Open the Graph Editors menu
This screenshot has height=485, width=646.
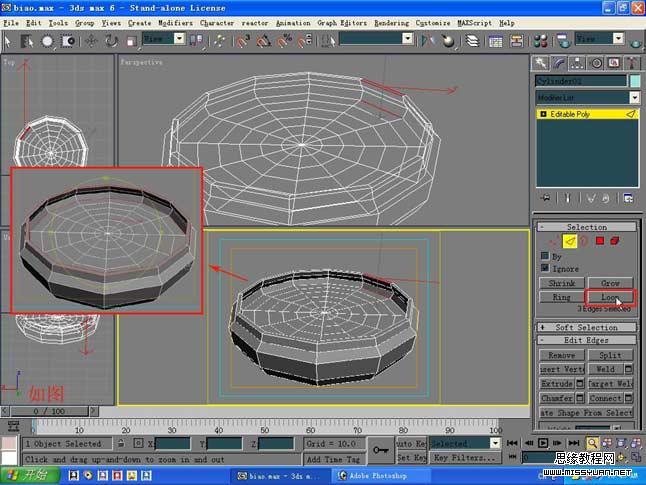point(342,23)
